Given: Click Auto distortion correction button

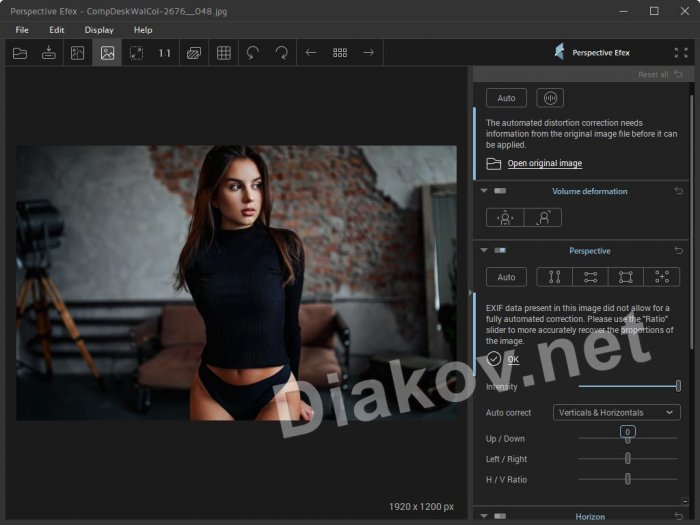Looking at the screenshot, I should 506,98.
